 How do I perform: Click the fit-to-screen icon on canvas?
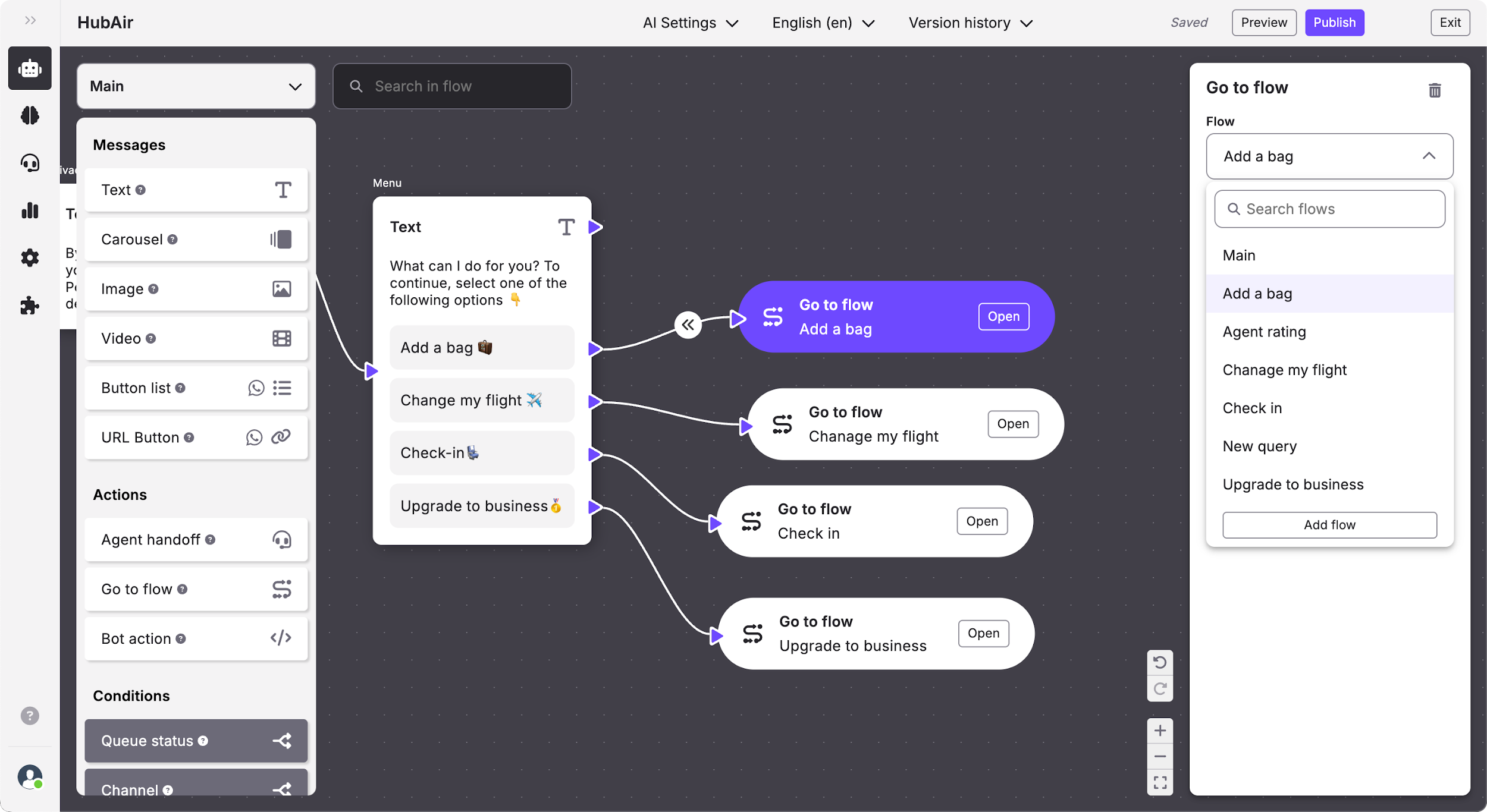pyautogui.click(x=1159, y=782)
